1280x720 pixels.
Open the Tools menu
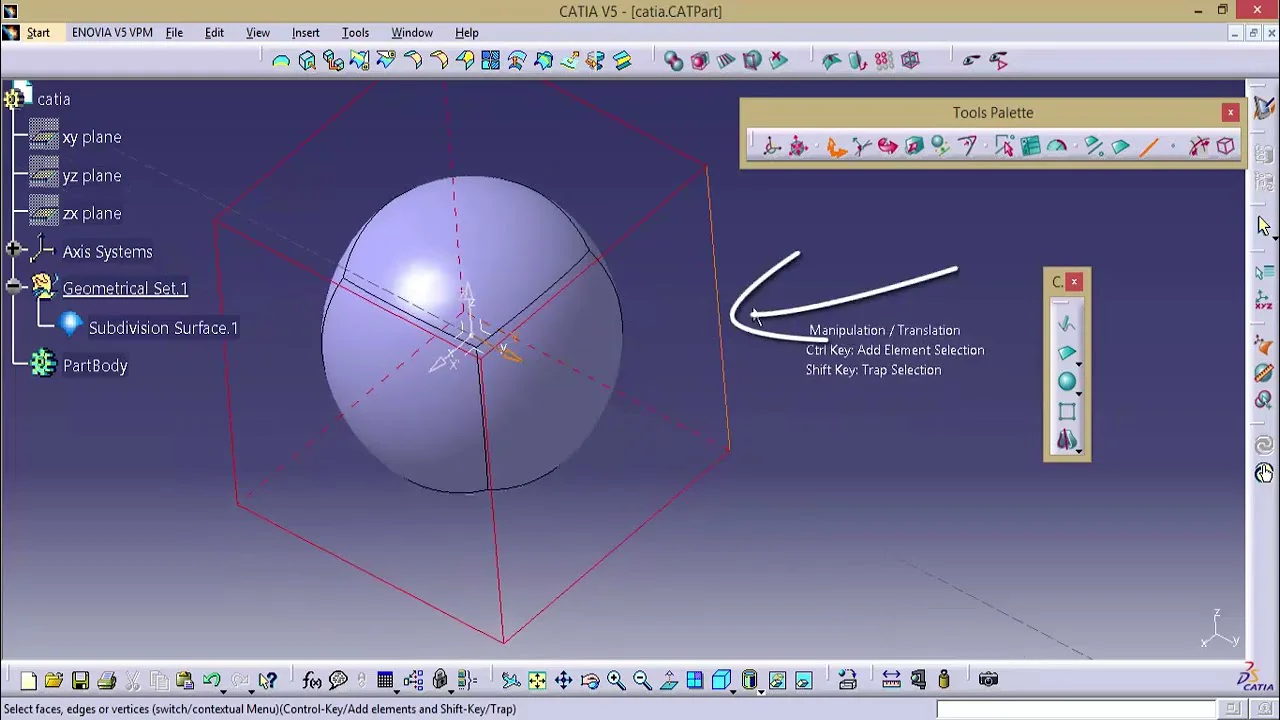(355, 33)
